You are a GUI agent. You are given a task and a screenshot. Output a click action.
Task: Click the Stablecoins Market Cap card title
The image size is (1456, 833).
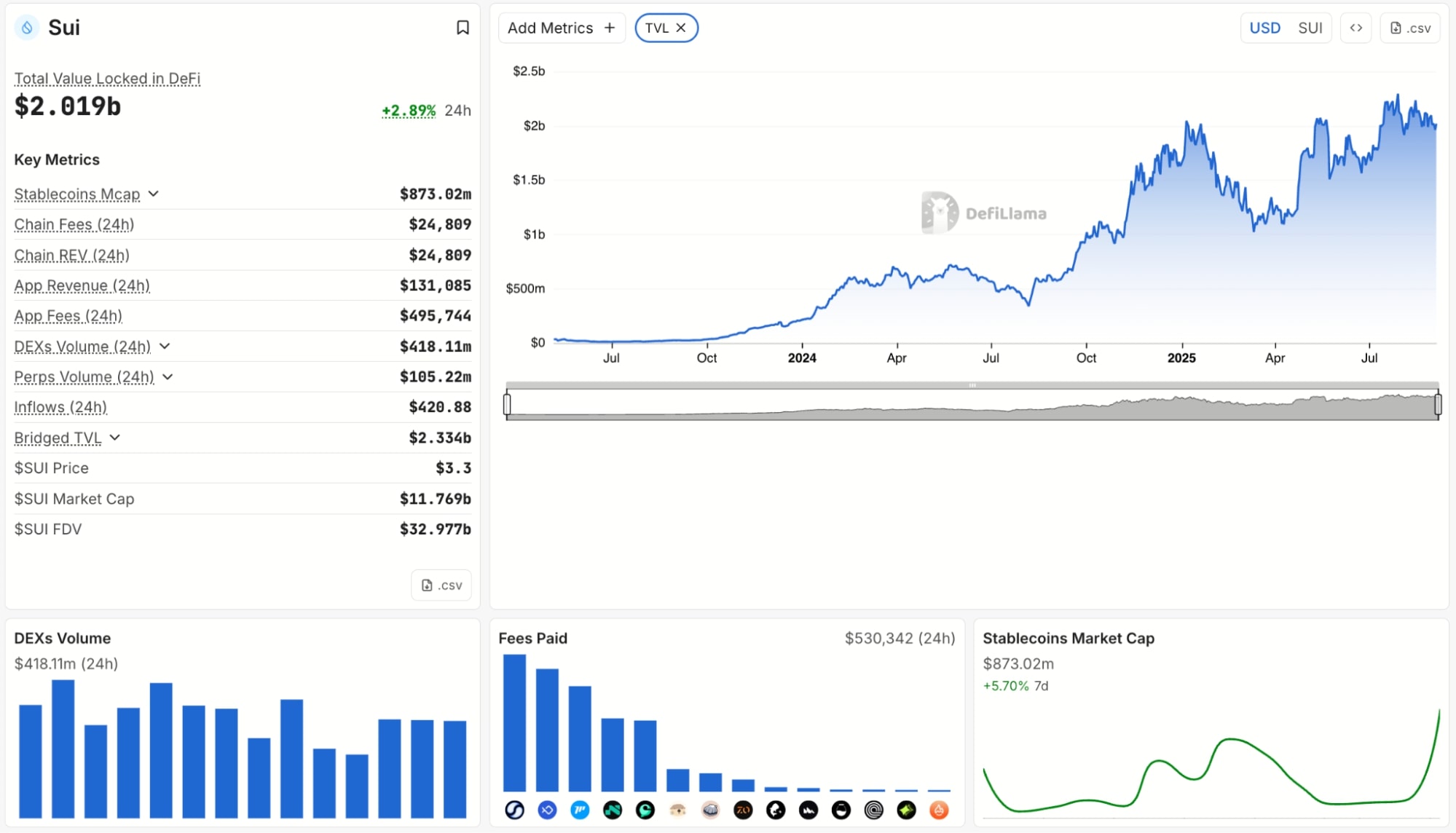point(1069,639)
